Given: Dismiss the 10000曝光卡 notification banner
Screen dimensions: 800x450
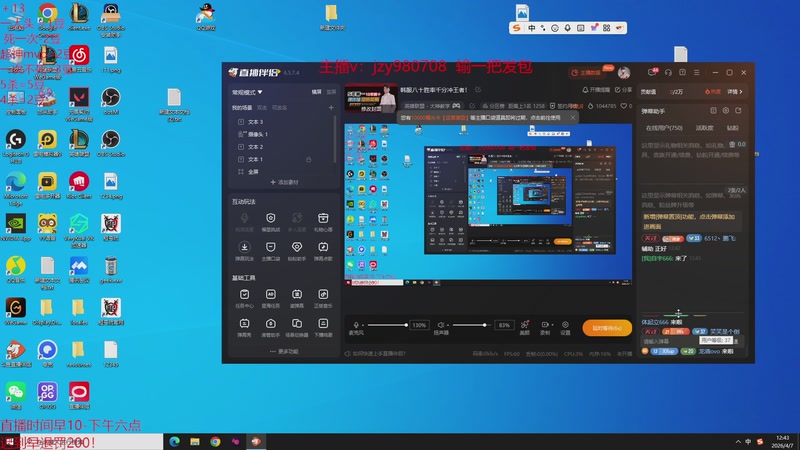Looking at the screenshot, I should (572, 118).
